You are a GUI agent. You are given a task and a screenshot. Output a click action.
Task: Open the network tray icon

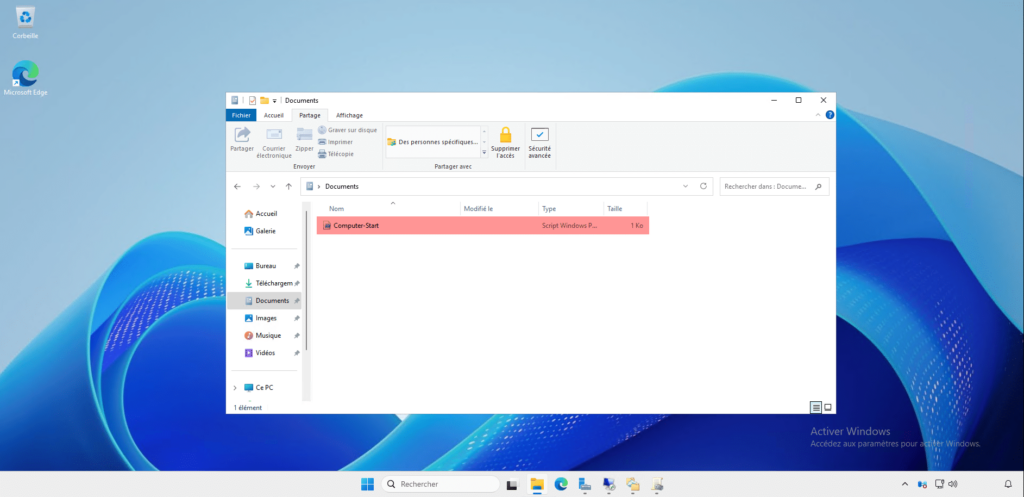[939, 485]
